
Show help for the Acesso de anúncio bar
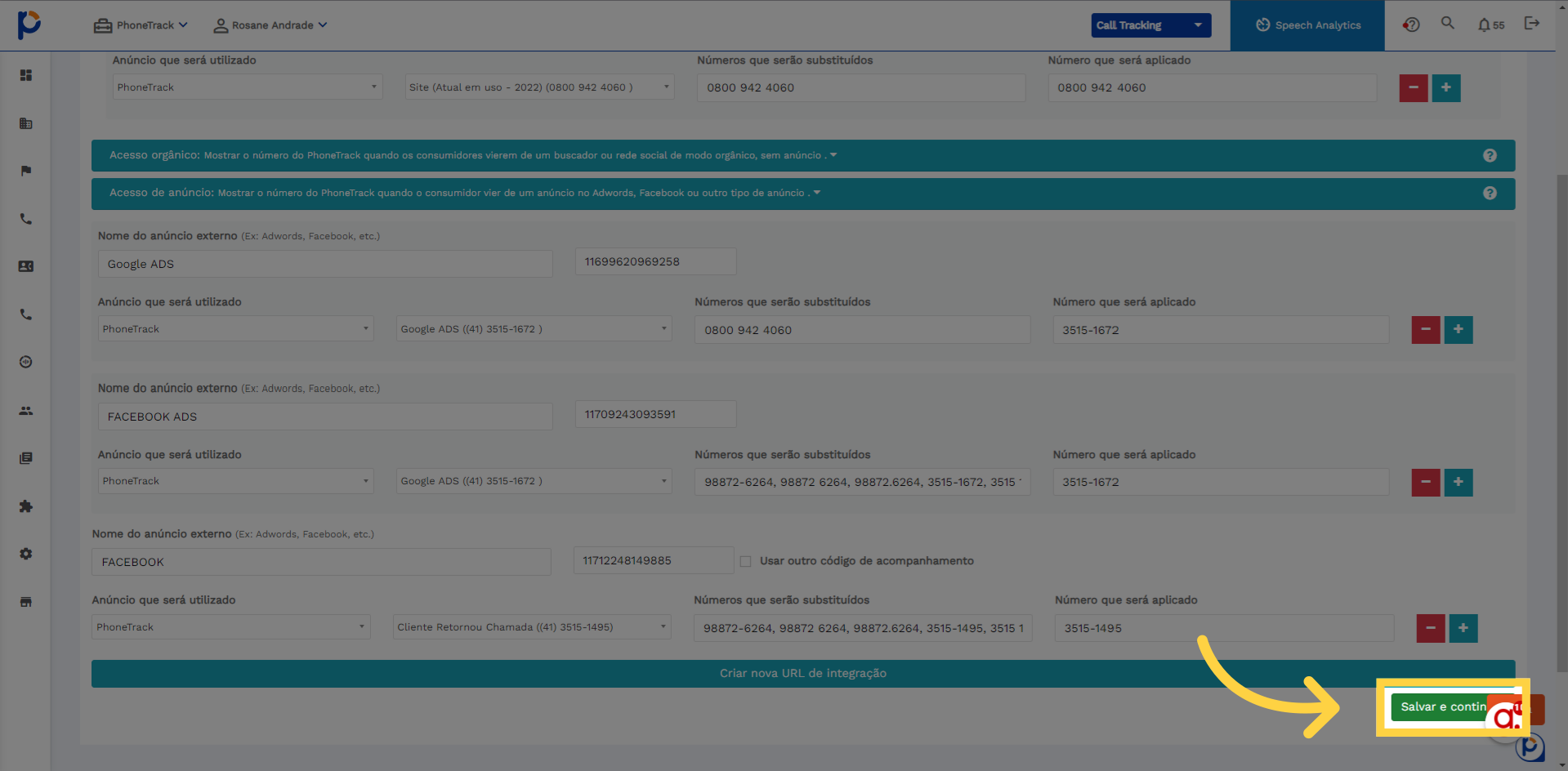pos(1490,193)
